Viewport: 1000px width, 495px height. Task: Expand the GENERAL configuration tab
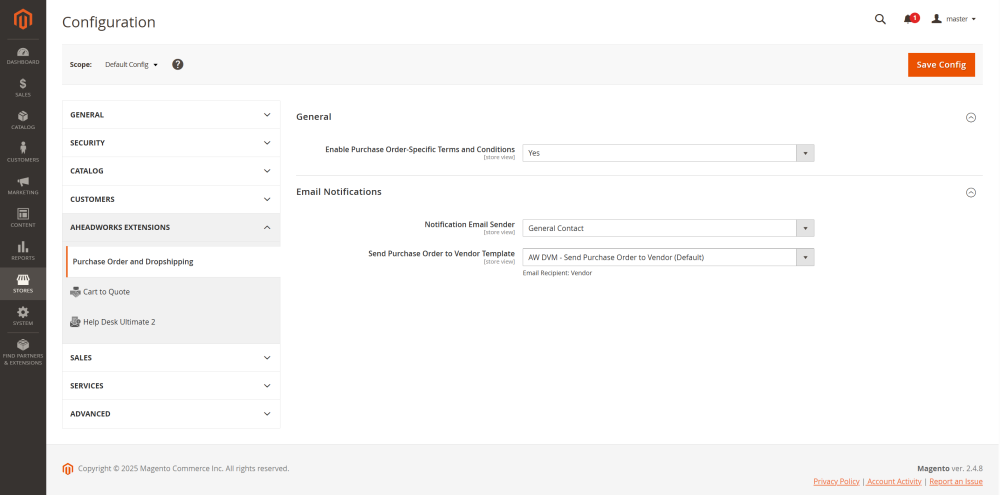pos(171,115)
